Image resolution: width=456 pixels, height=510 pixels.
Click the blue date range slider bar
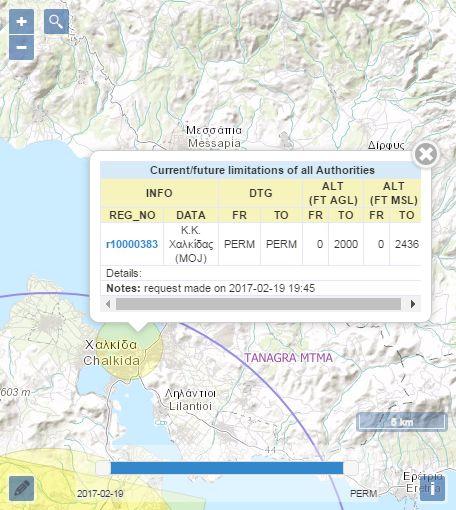[227, 468]
